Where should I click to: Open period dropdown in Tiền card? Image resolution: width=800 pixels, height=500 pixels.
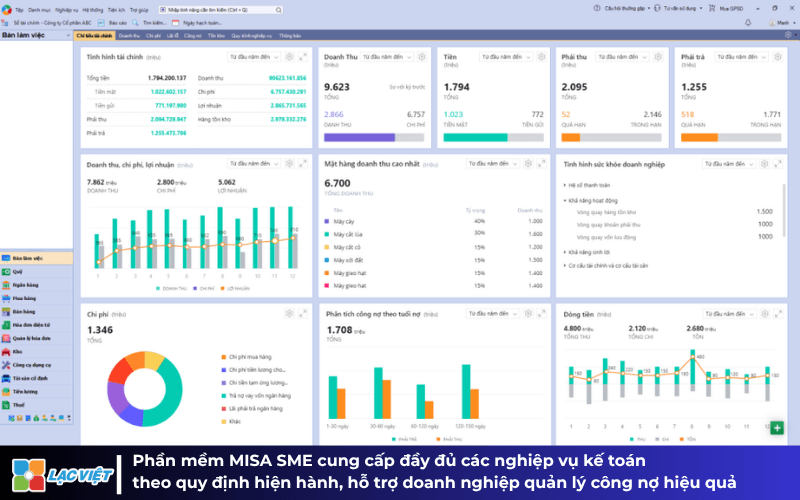click(x=506, y=57)
